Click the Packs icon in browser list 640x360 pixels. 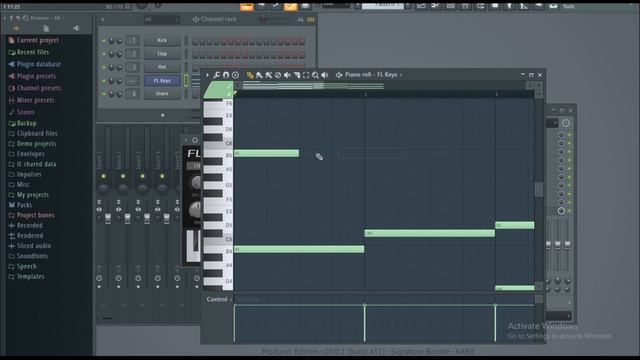pos(11,205)
